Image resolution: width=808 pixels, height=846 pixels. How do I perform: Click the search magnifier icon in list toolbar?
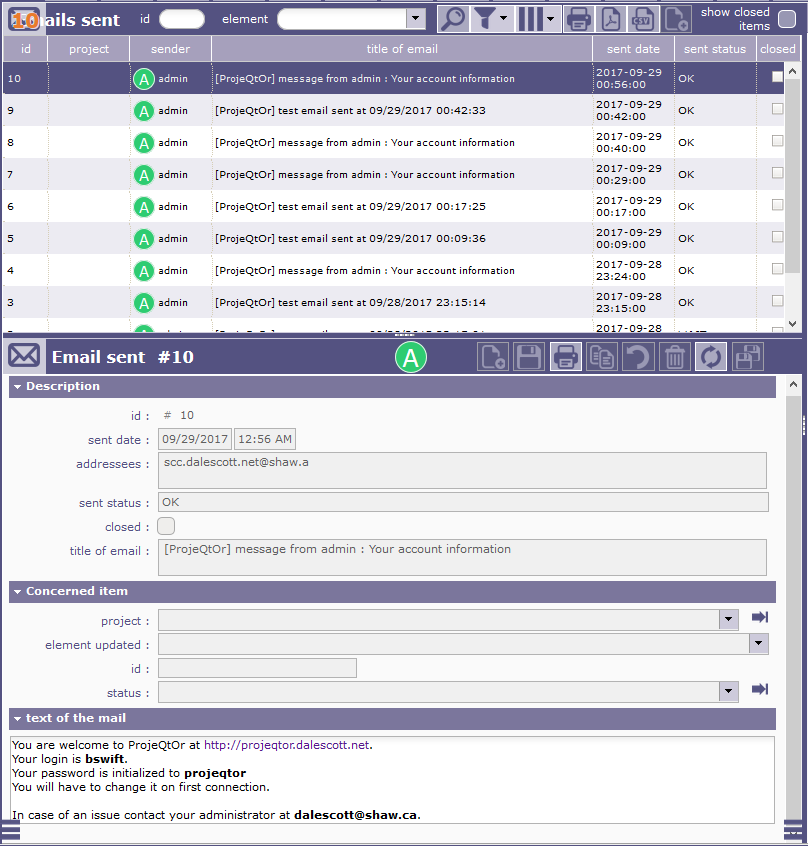point(453,19)
